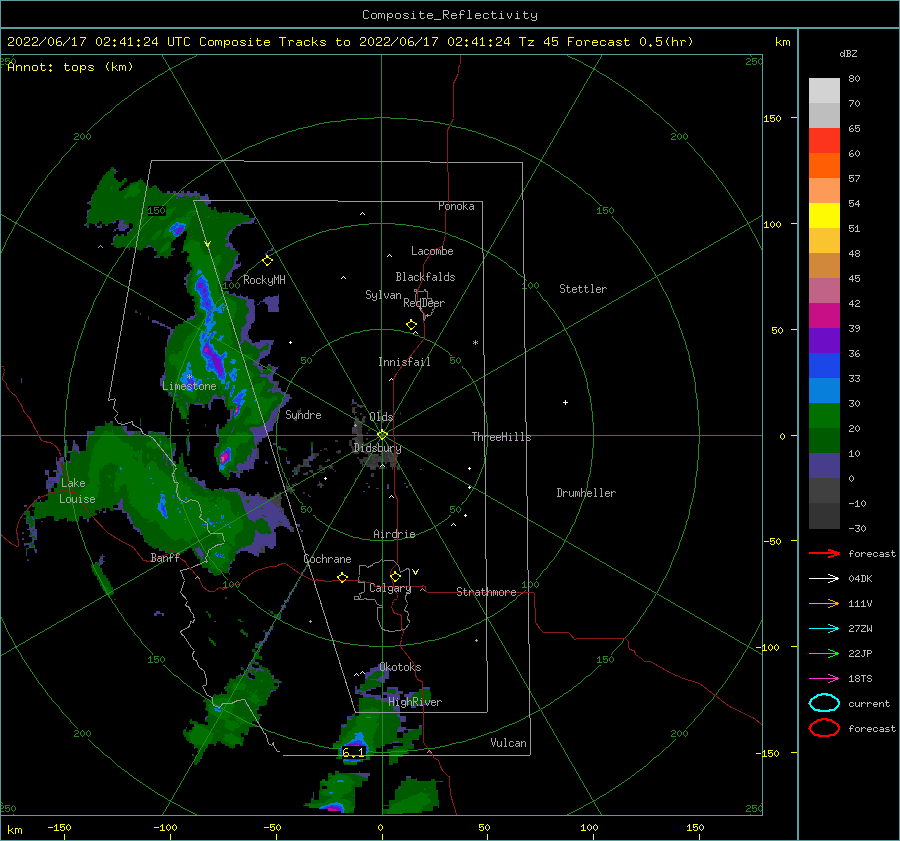Click the Cochrane city label
The width and height of the screenshot is (900, 841).
[x=327, y=559]
